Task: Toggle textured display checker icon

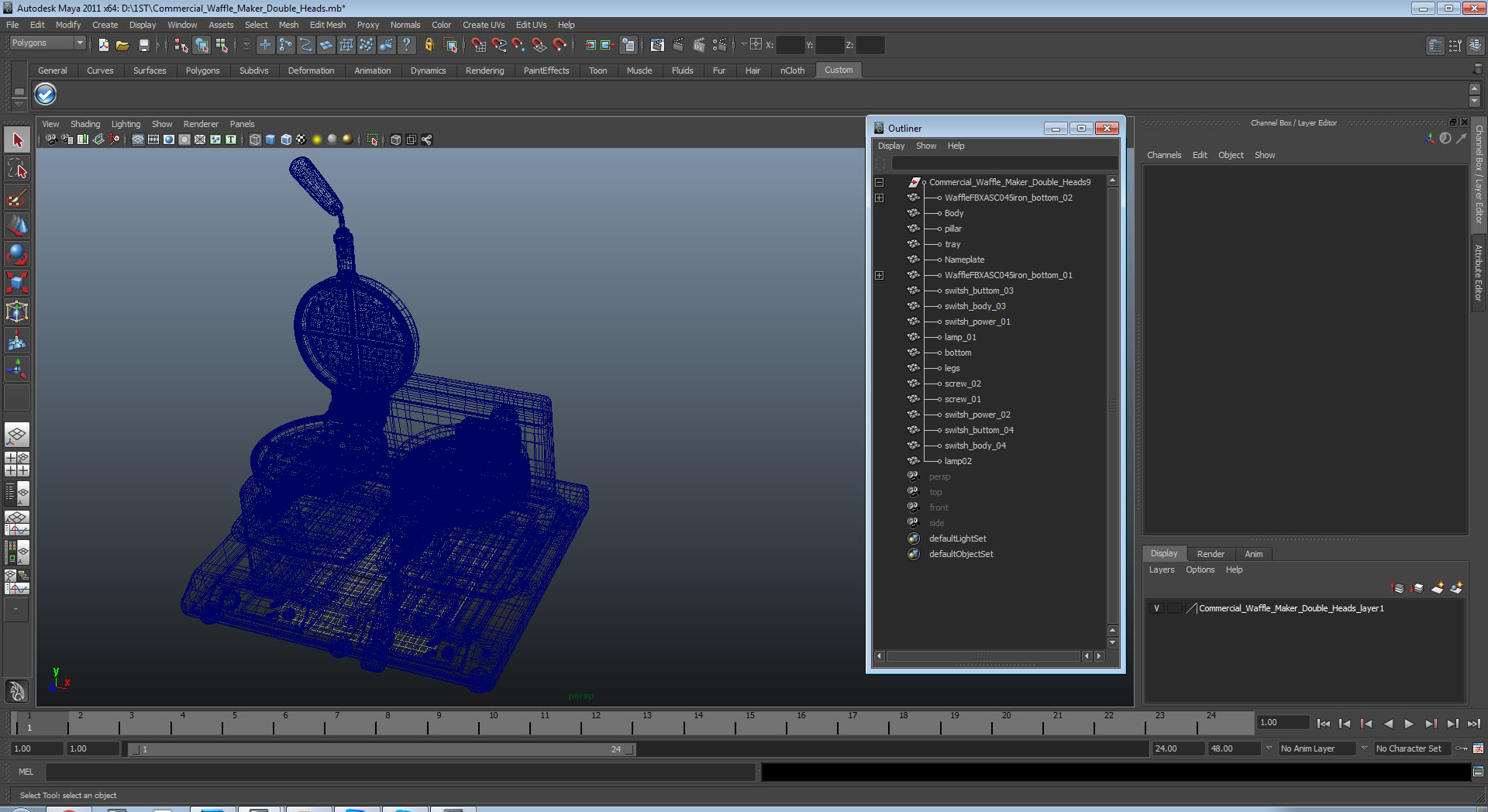Action: 301,139
